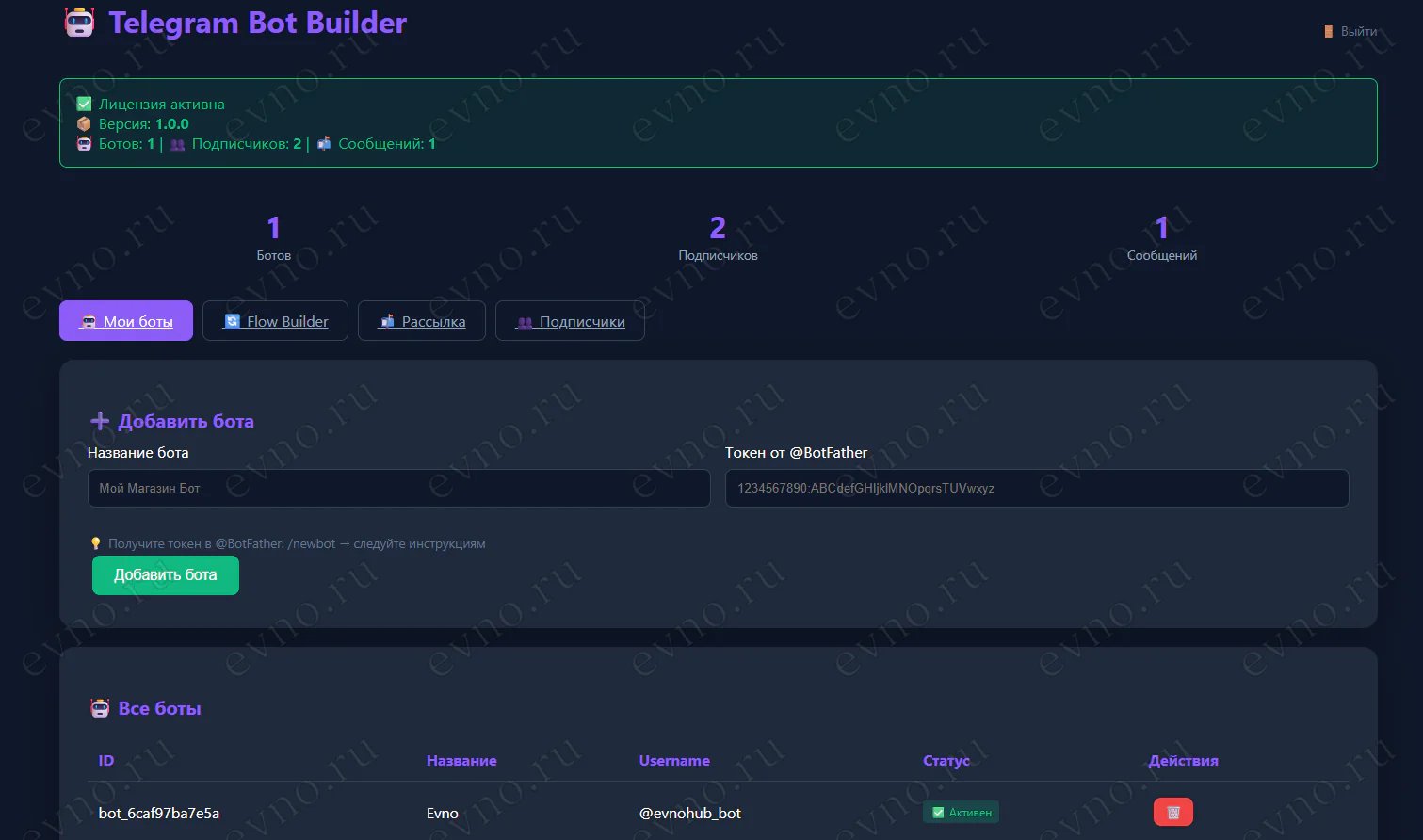
Task: Click the door icon next to Выйти
Action: [x=1329, y=32]
